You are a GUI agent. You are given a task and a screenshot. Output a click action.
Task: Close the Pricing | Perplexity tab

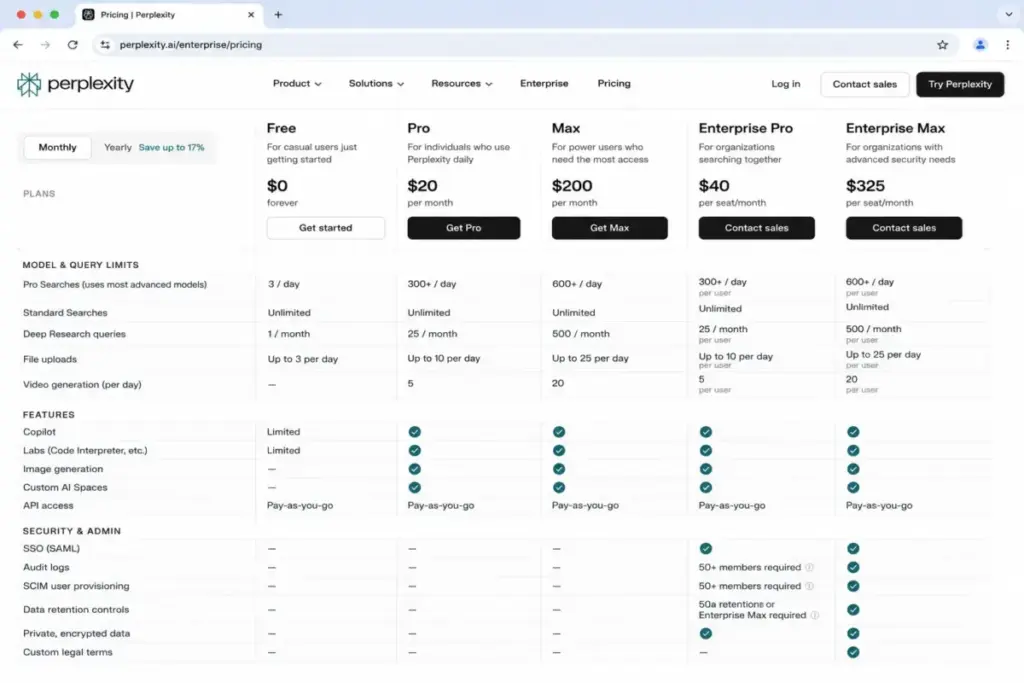coord(251,14)
